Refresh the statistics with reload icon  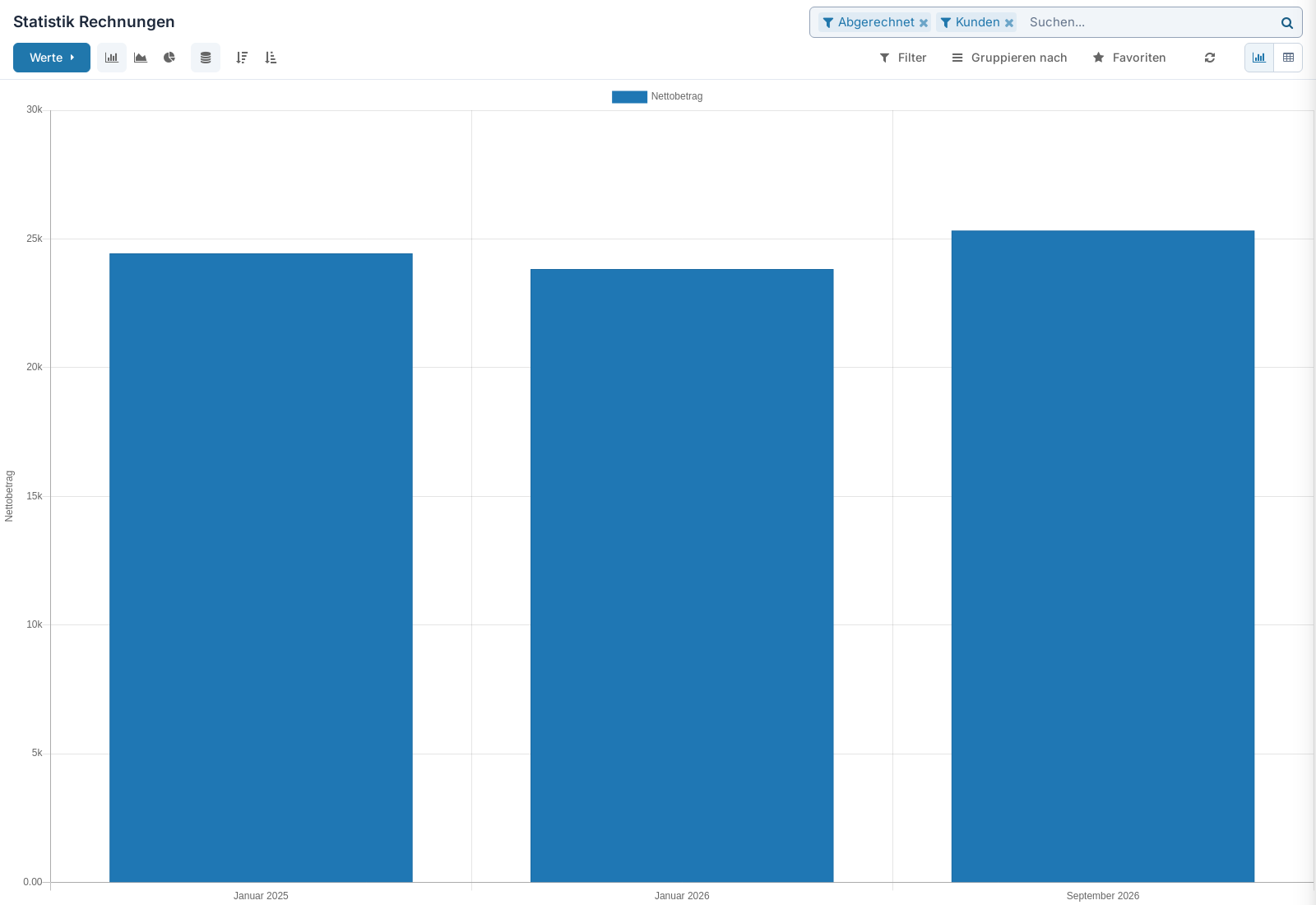point(1210,58)
